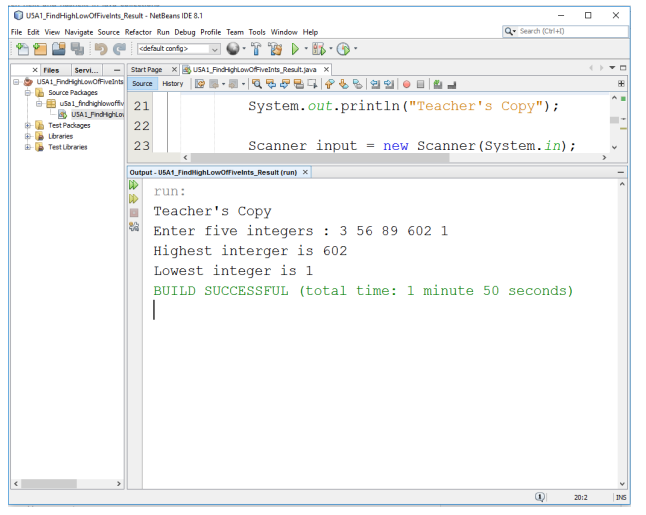Click the Source view button
The image size is (646, 515).
point(142,84)
